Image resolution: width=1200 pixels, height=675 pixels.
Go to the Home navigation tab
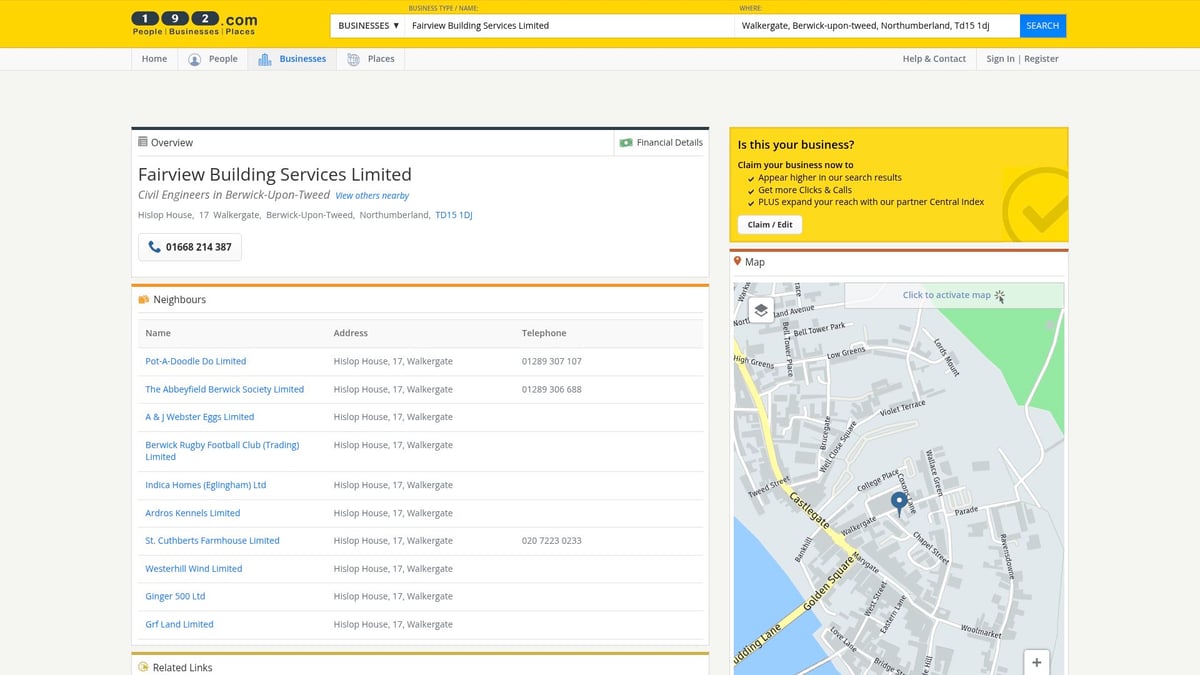[x=155, y=59]
